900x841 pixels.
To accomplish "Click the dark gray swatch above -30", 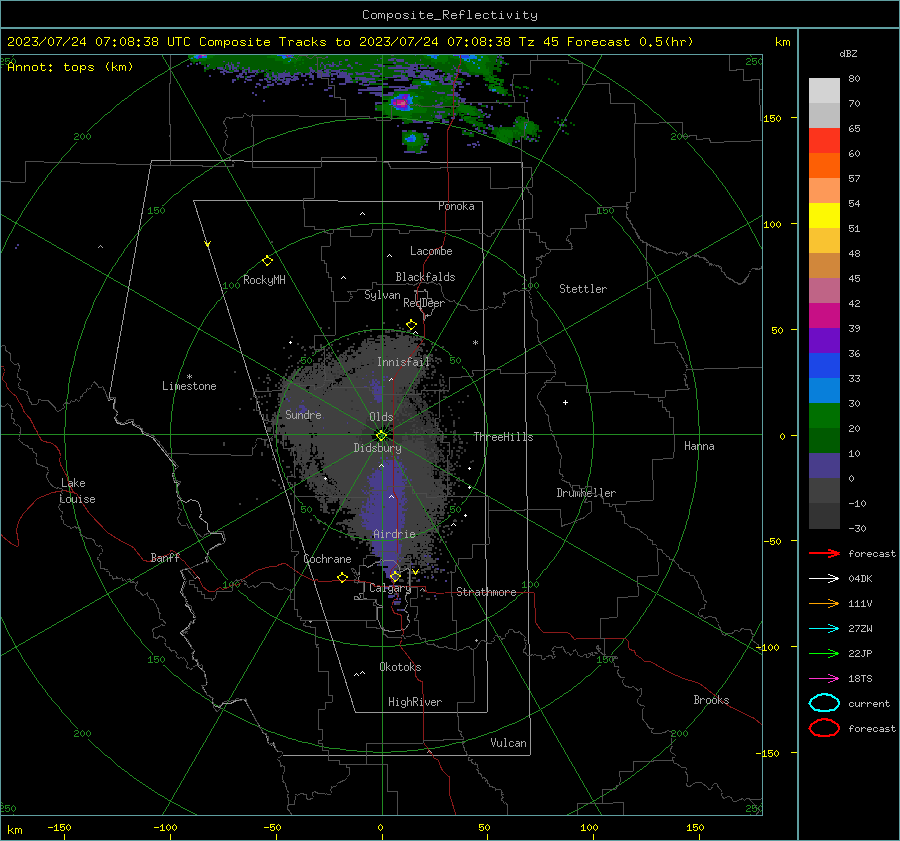I will 824,516.
